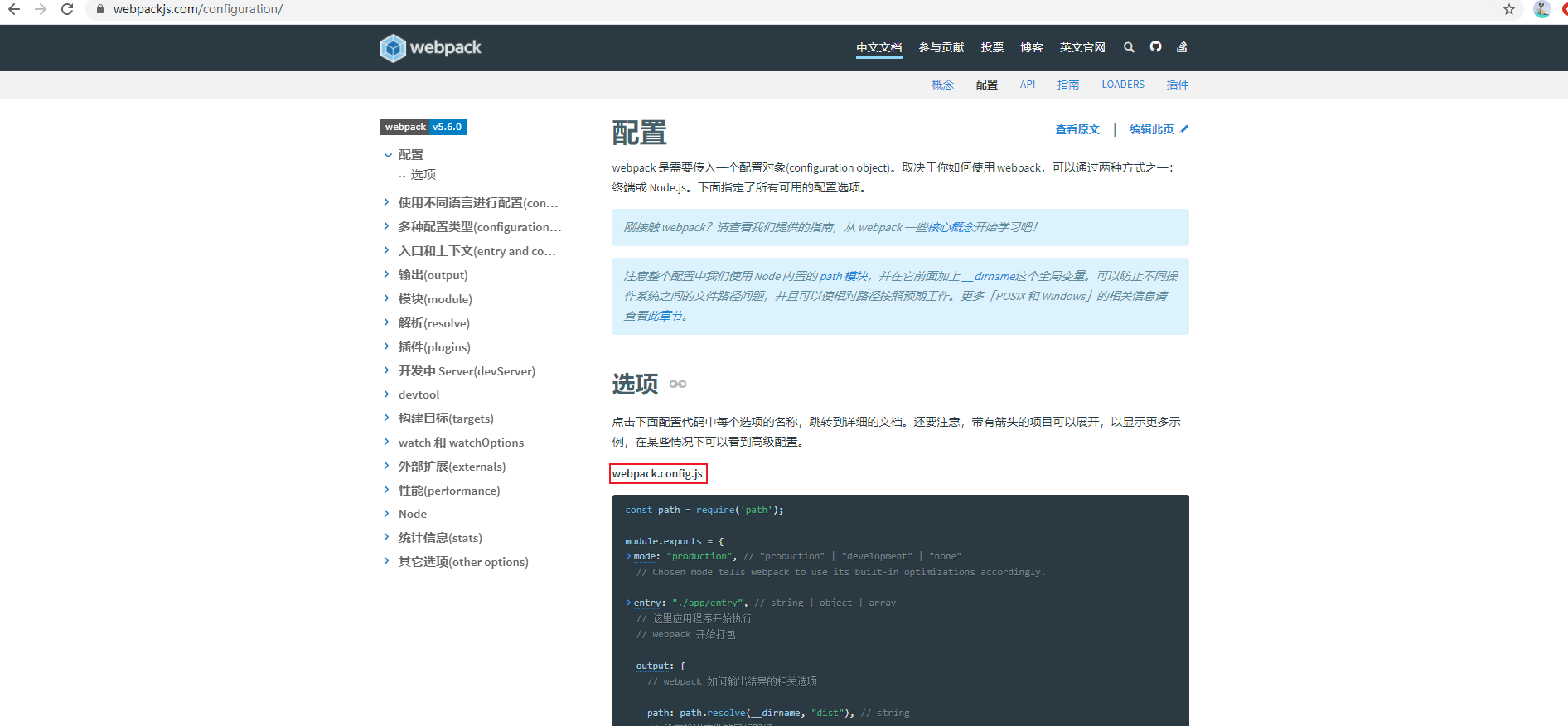Open 开发中 Server(devServer) in sidebar
This screenshot has height=726, width=1568.
[467, 370]
